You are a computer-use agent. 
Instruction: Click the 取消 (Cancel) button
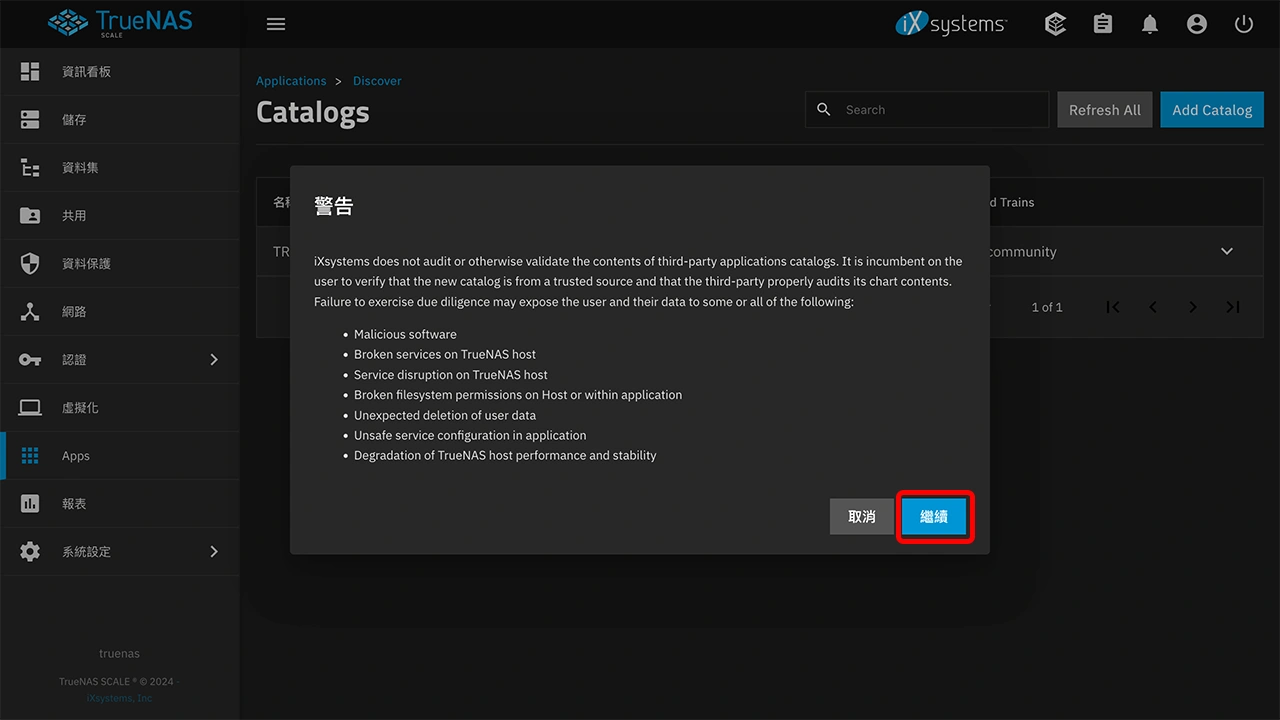861,517
